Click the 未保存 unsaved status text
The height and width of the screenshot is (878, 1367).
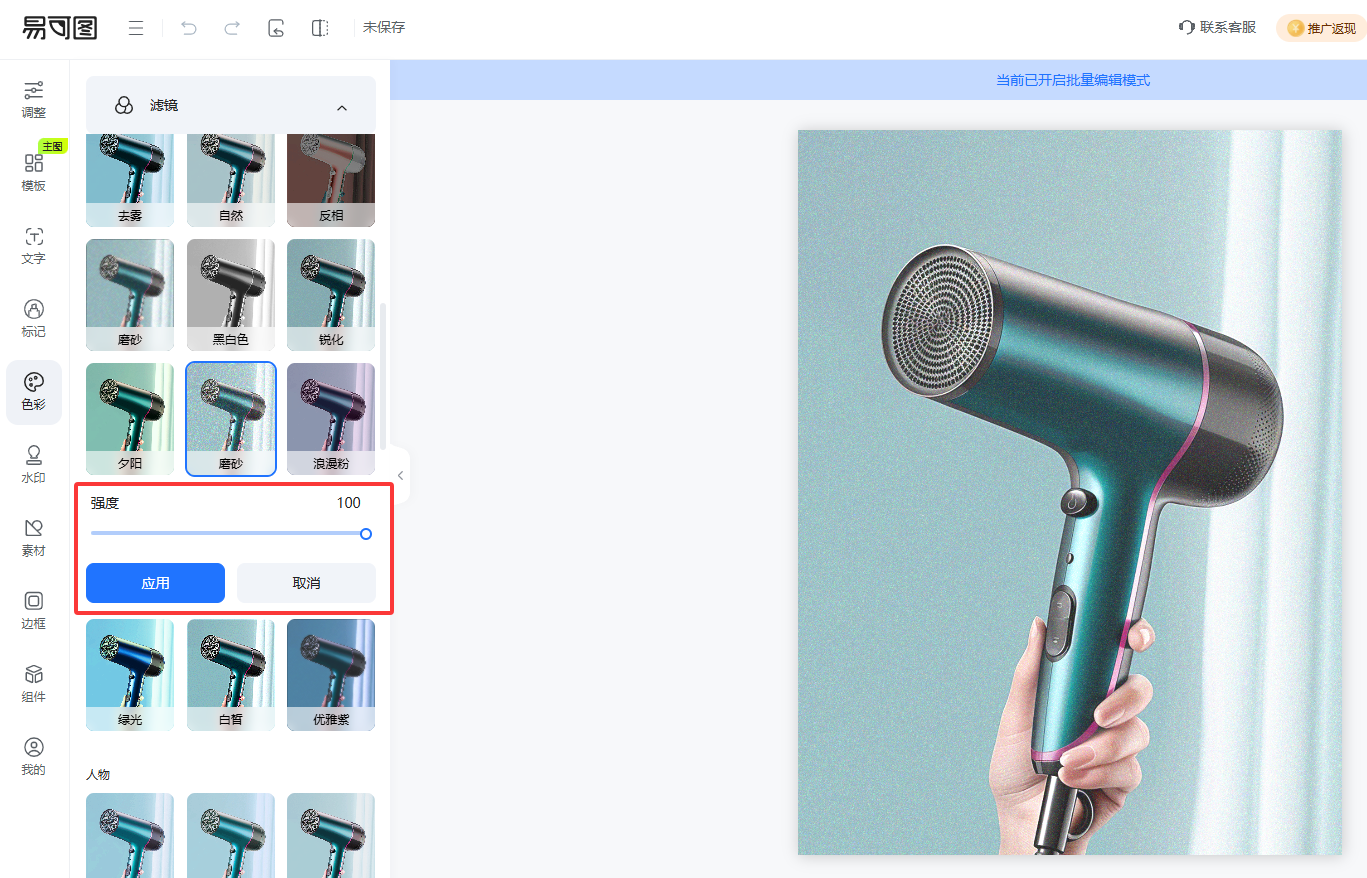[x=384, y=28]
